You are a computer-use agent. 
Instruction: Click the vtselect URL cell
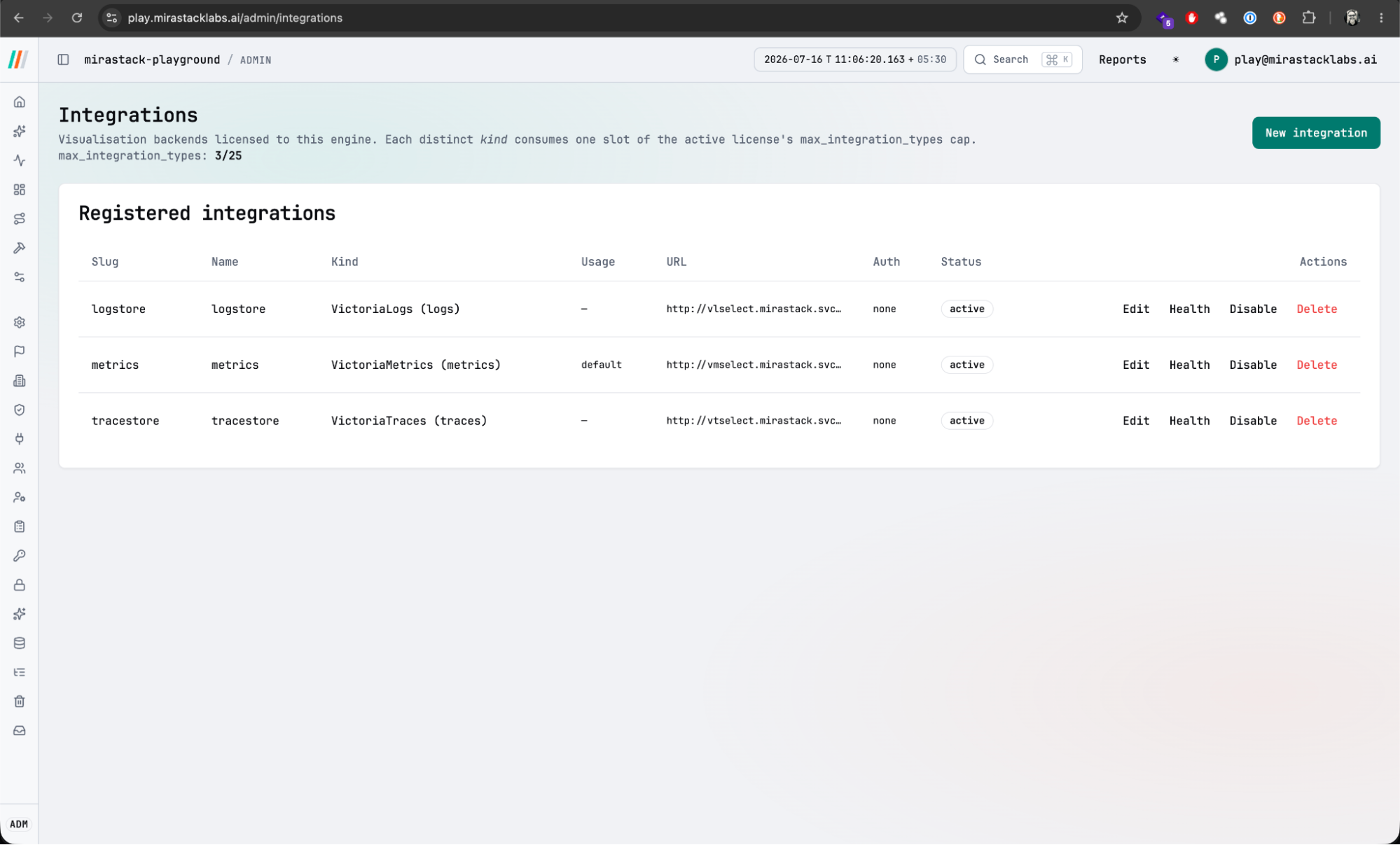754,421
